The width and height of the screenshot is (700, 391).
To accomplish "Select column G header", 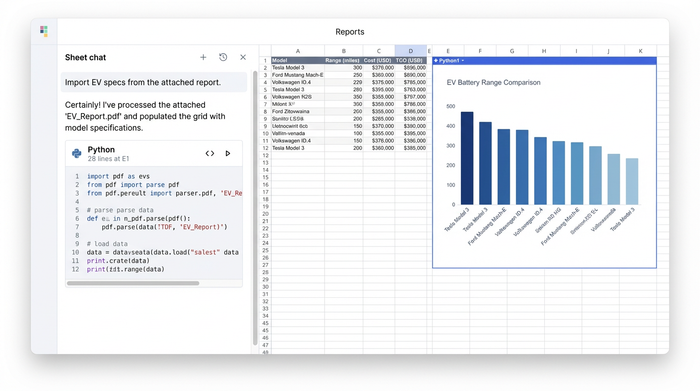I will click(x=512, y=51).
